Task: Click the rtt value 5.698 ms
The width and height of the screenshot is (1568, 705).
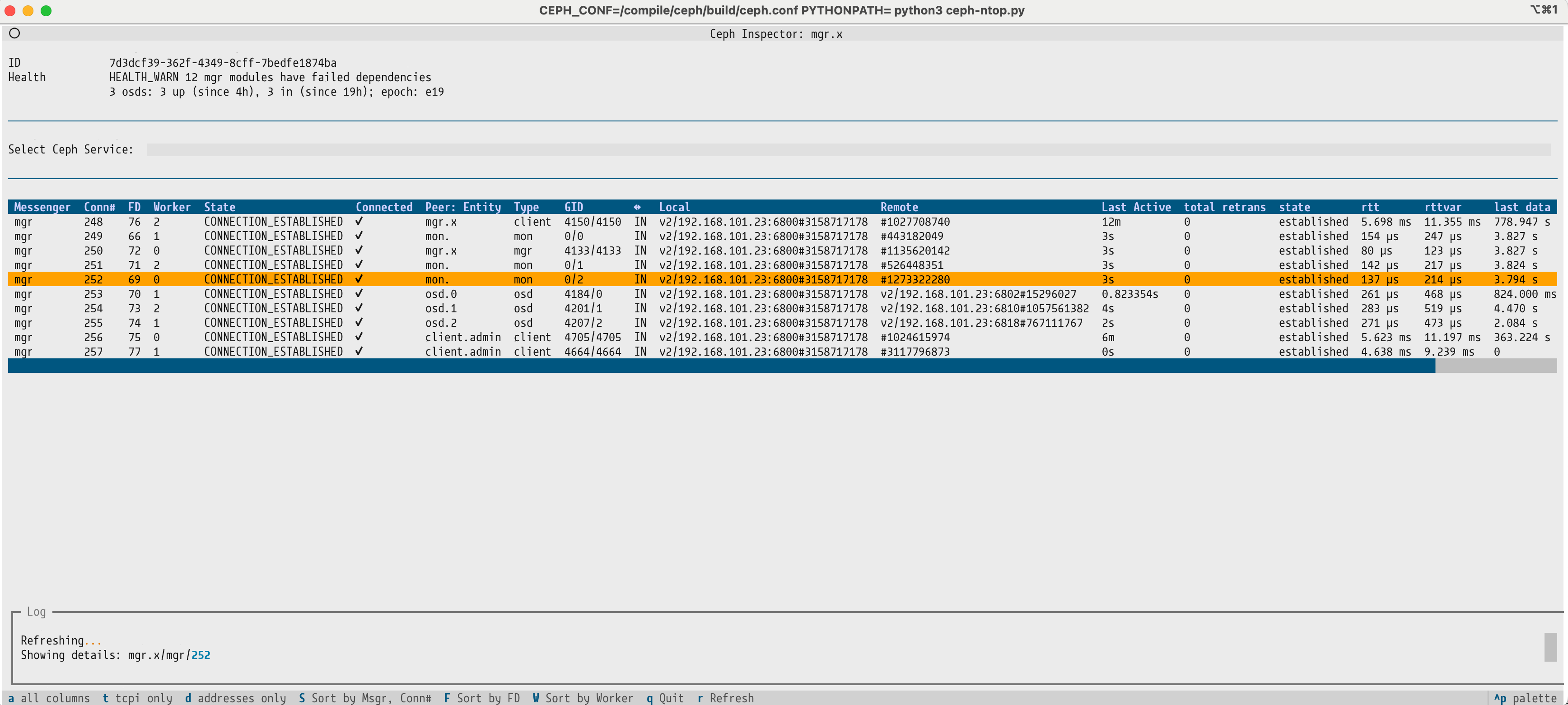Action: tap(1386, 222)
